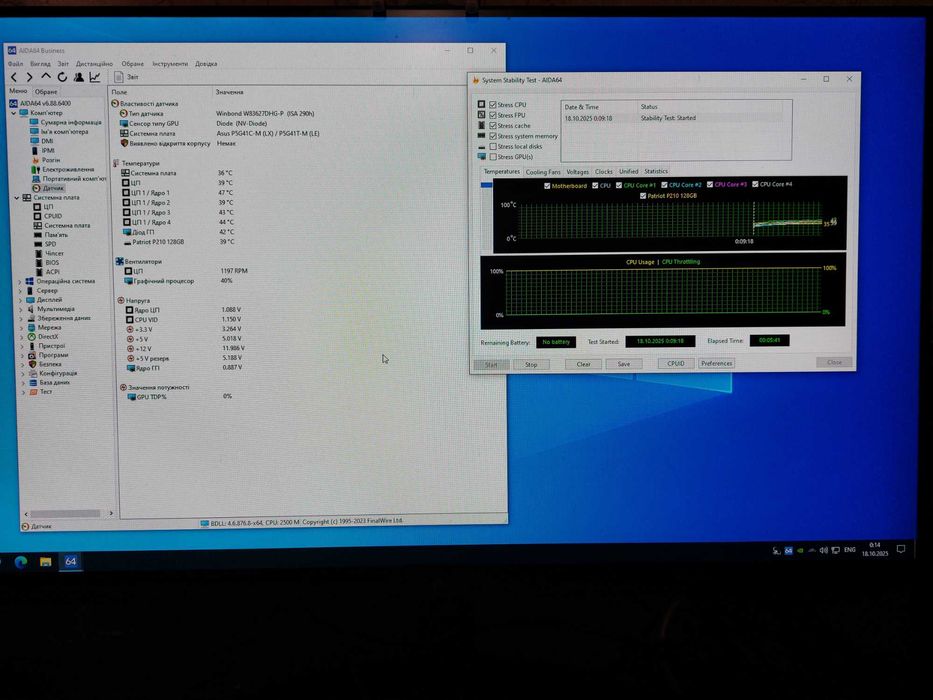
Task: Switch to the Обране tab in sidebar
Action: 46,92
